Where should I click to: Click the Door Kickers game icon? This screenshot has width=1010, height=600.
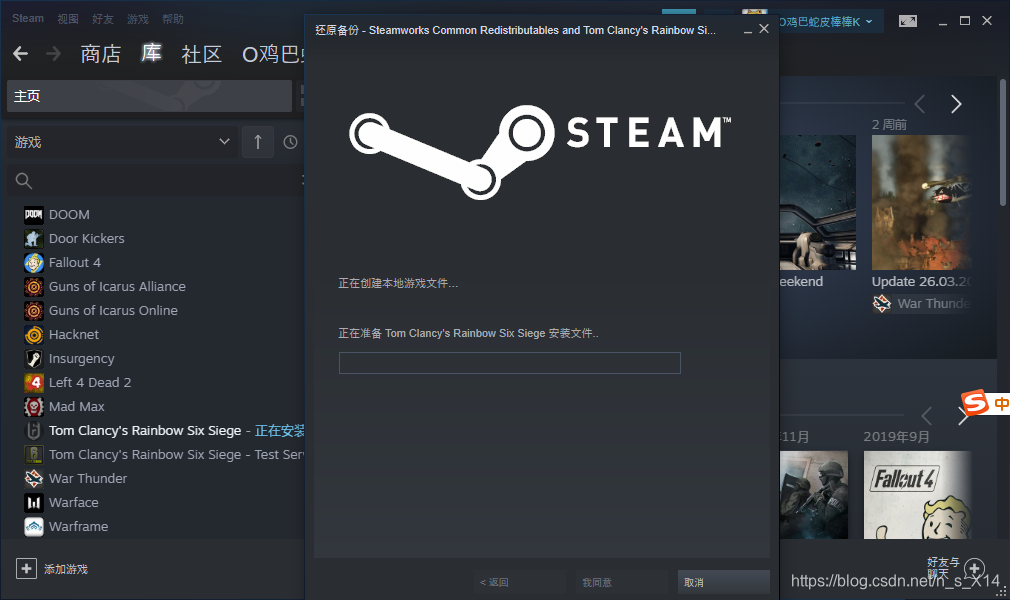(33, 238)
